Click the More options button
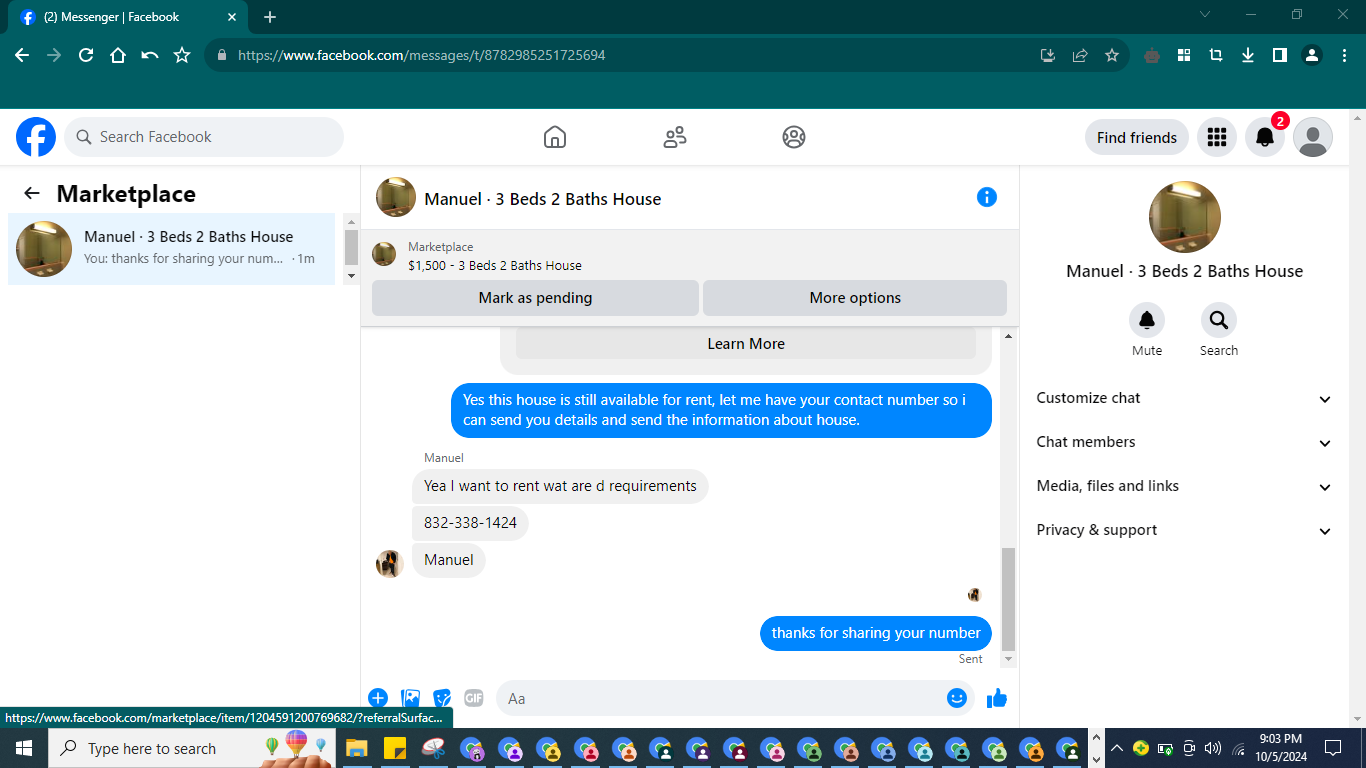This screenshot has width=1366, height=768. [x=855, y=298]
